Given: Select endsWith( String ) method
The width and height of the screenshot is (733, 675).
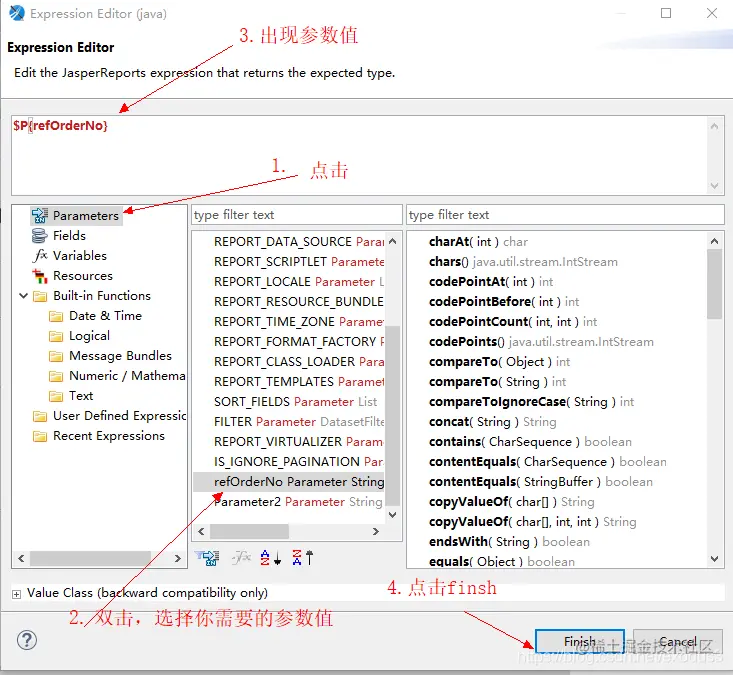Looking at the screenshot, I should click(509, 542).
